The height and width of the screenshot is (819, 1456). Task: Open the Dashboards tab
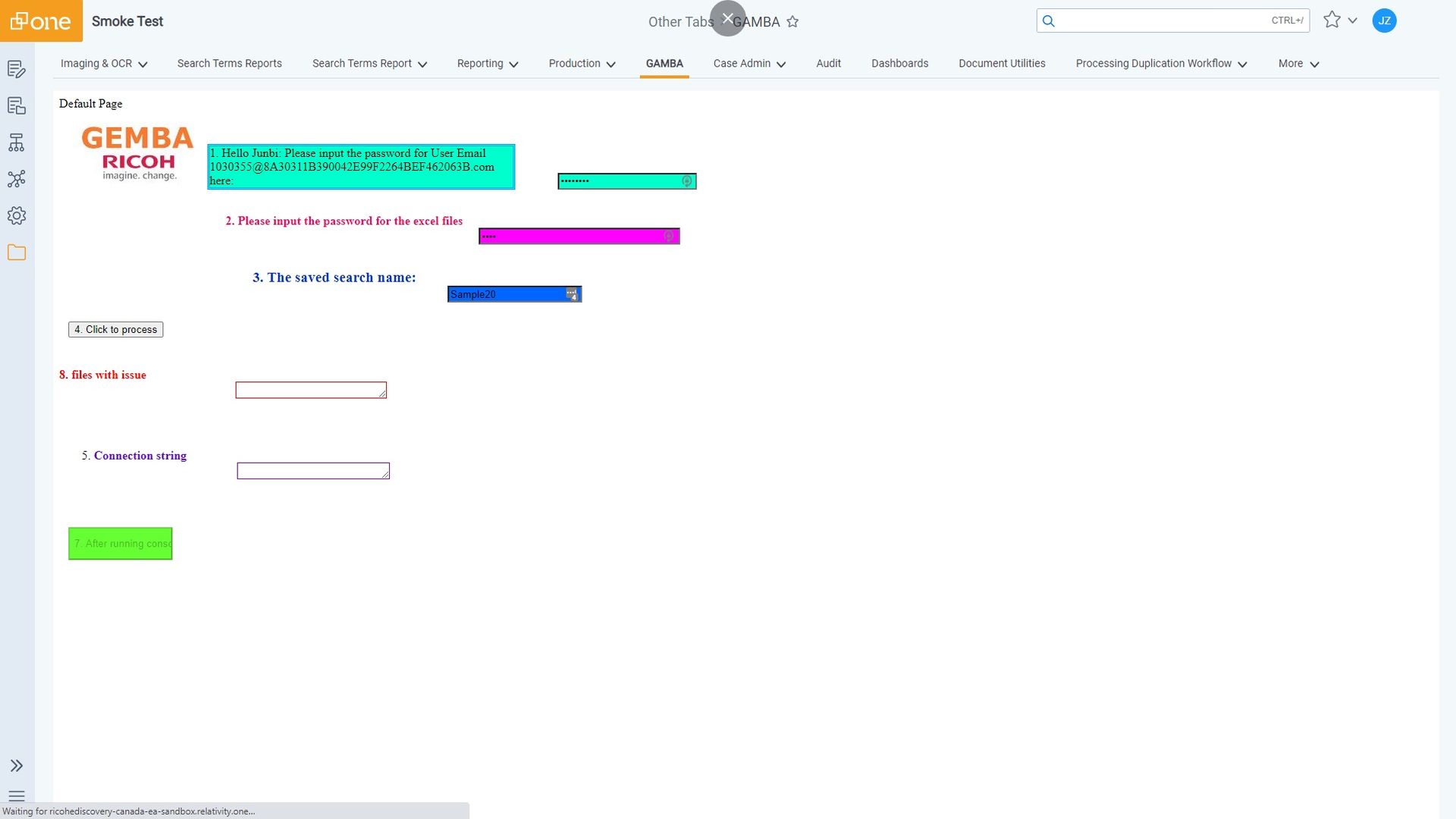899,64
